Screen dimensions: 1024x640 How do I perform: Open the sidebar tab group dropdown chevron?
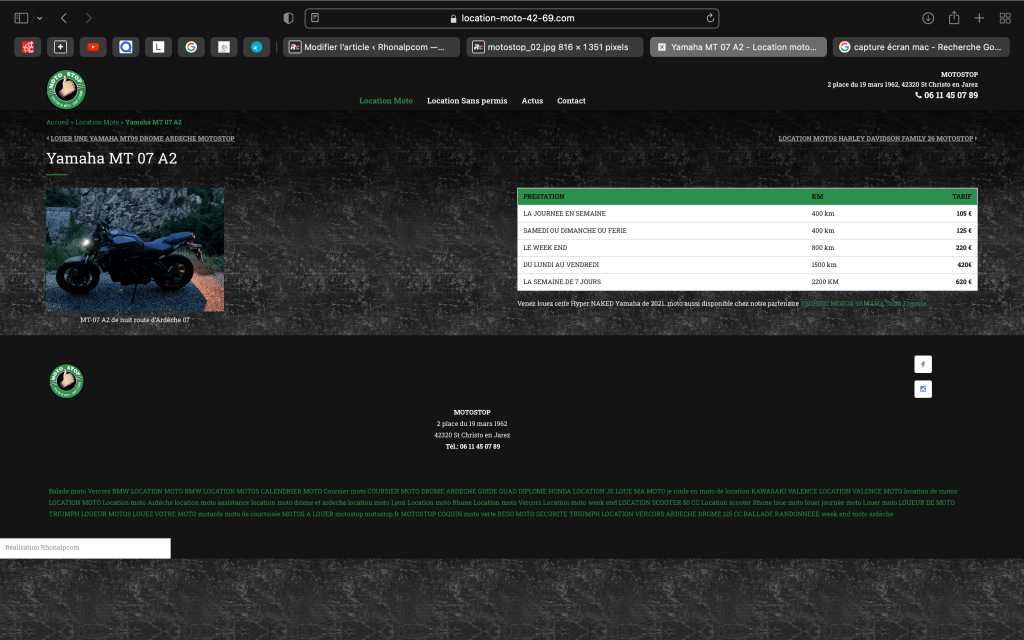point(40,18)
